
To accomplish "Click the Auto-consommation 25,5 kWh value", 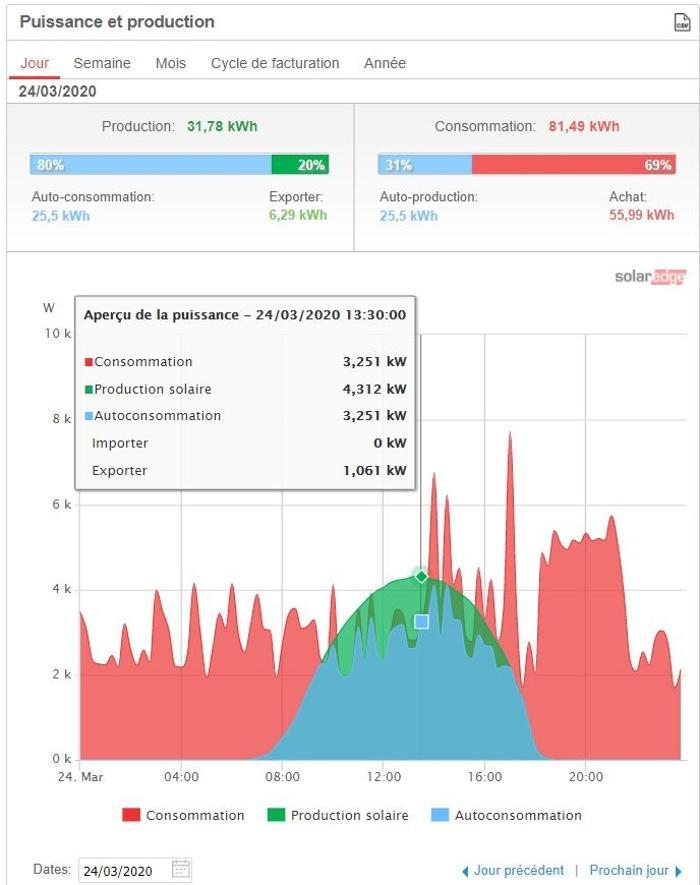I will (60, 216).
